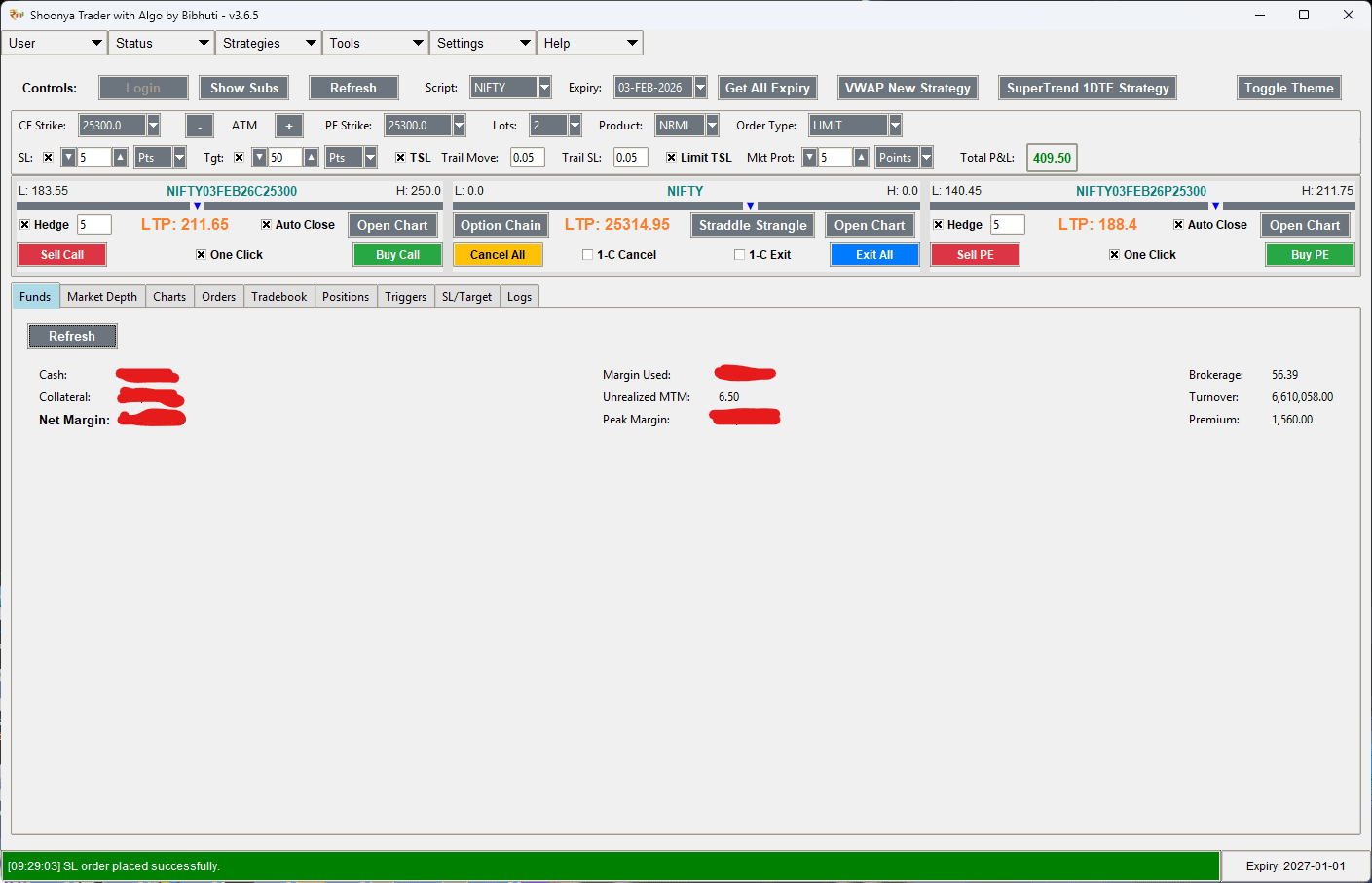Open the Product dropdown showing NRML
This screenshot has height=883, width=1372.
[x=713, y=125]
